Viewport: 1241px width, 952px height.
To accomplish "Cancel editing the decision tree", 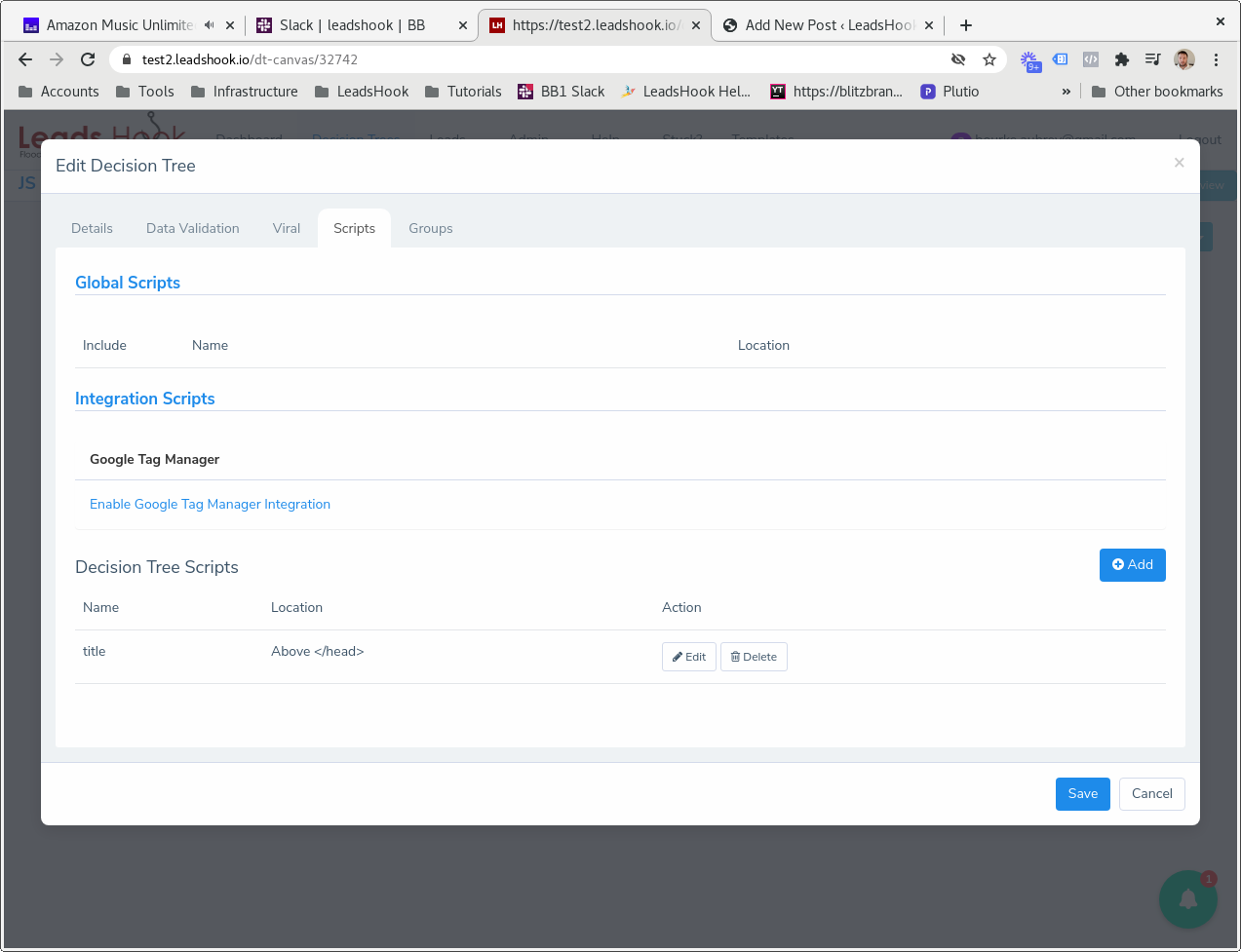I will [x=1152, y=794].
